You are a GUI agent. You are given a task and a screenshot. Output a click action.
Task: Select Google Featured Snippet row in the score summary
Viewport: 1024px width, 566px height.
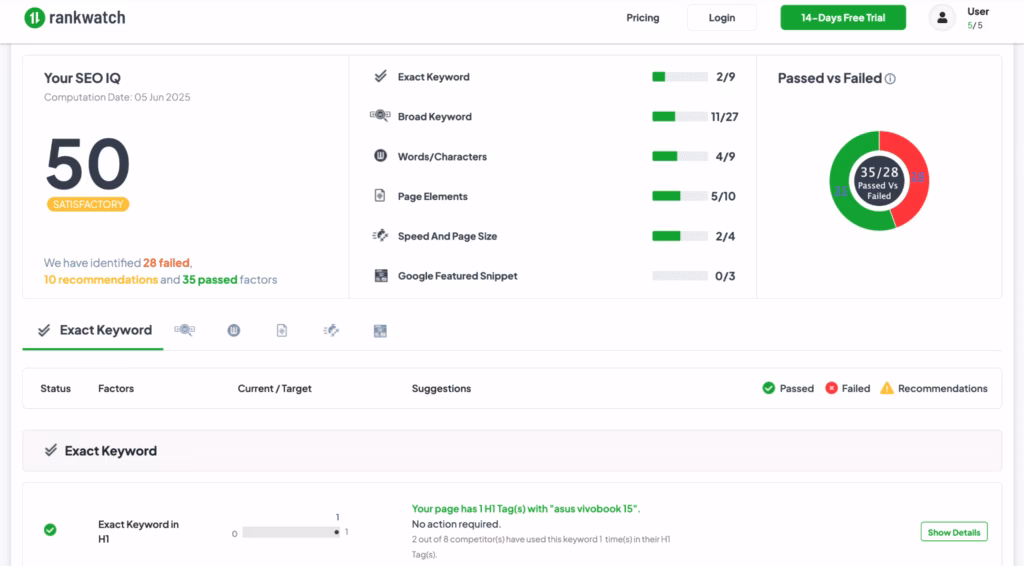pos(457,276)
